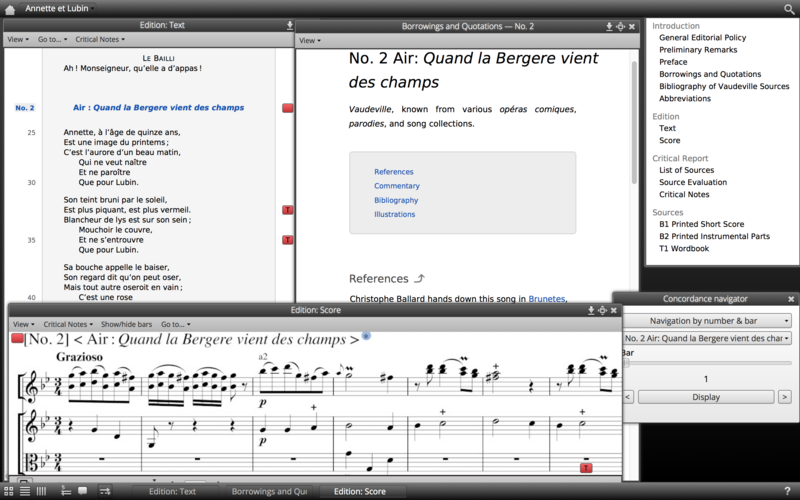Open the View dropdown in Edition: Text
This screenshot has height=500, width=800.
pos(19,40)
